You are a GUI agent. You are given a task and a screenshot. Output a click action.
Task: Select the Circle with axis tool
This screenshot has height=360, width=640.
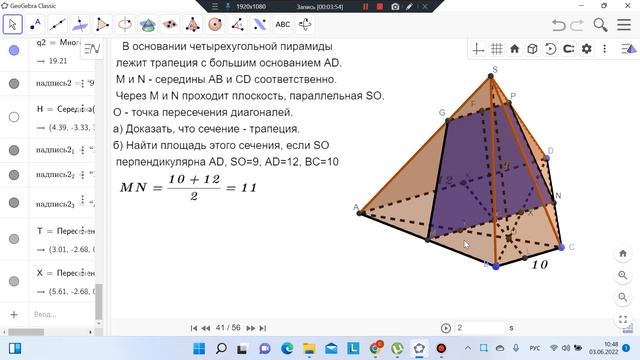point(124,24)
